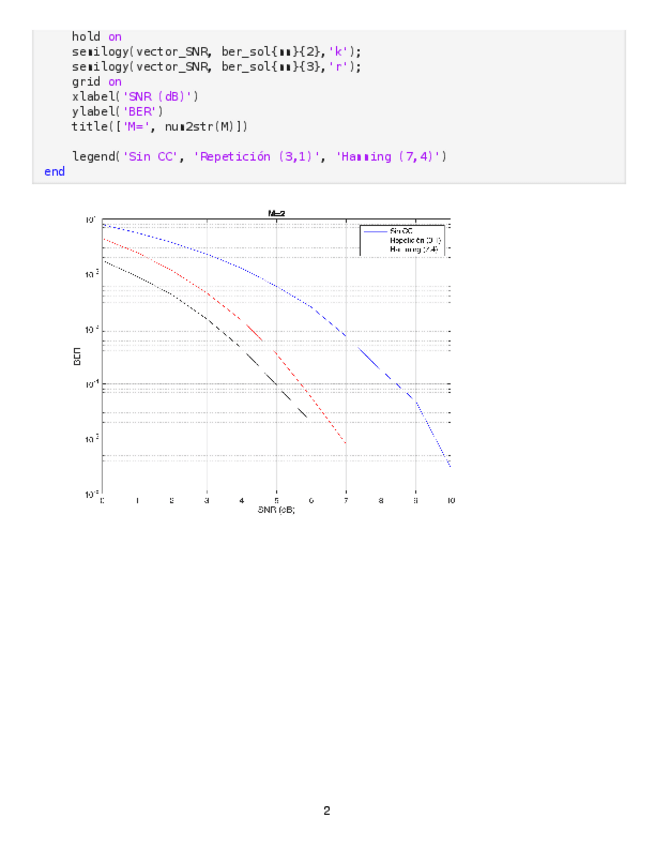This screenshot has width=655, height=848.
Task: Click the Repetición legend entry in plot
Action: pyautogui.click(x=414, y=240)
